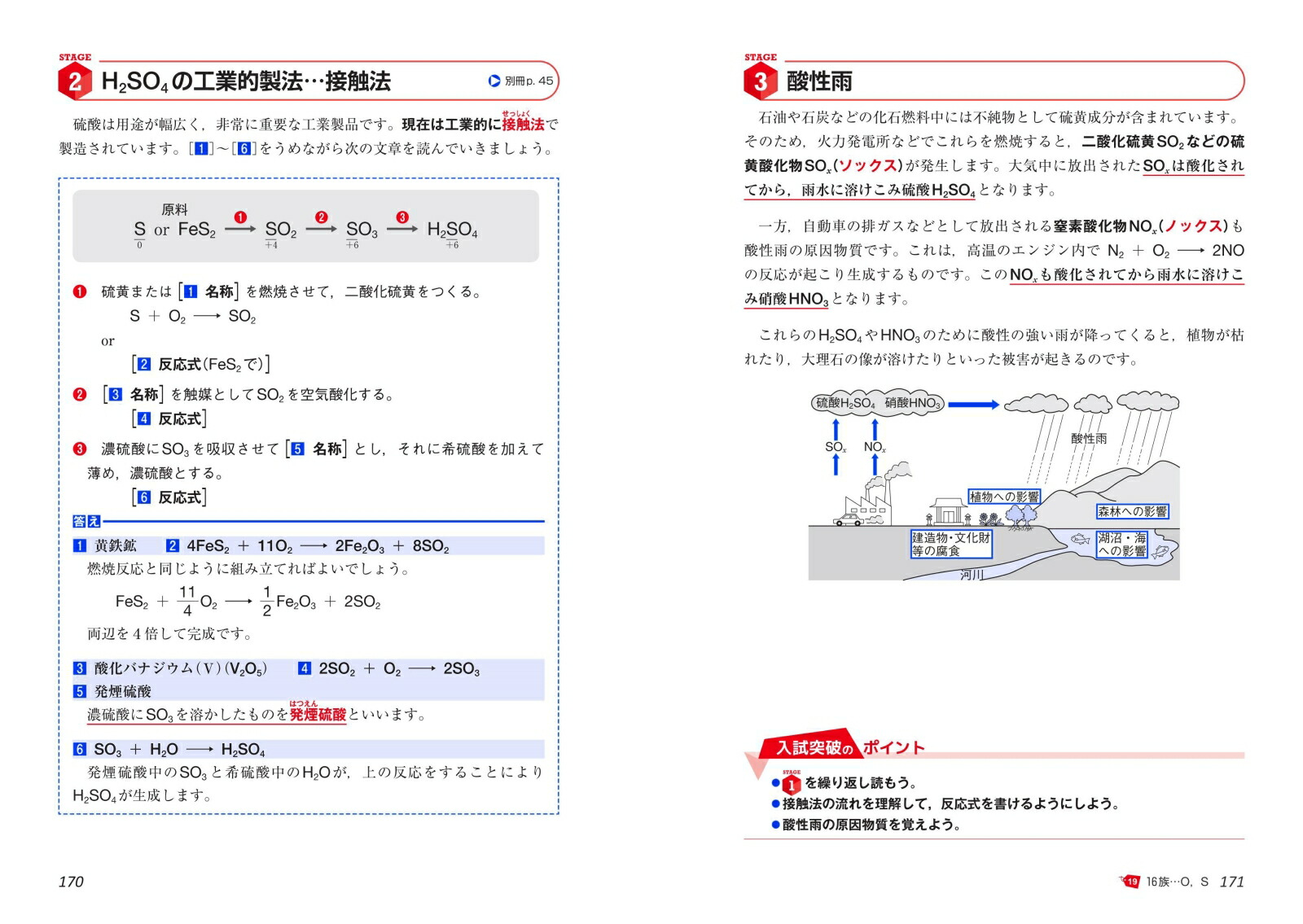Viewport: 1303px width, 924px height.
Task: Click the red highlighted word 接触法 in intro
Action: point(523,125)
